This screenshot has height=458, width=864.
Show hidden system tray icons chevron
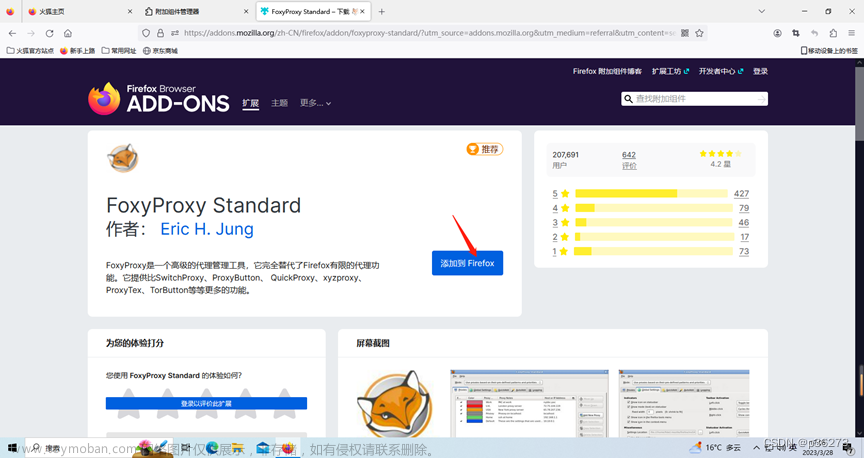click(x=757, y=448)
